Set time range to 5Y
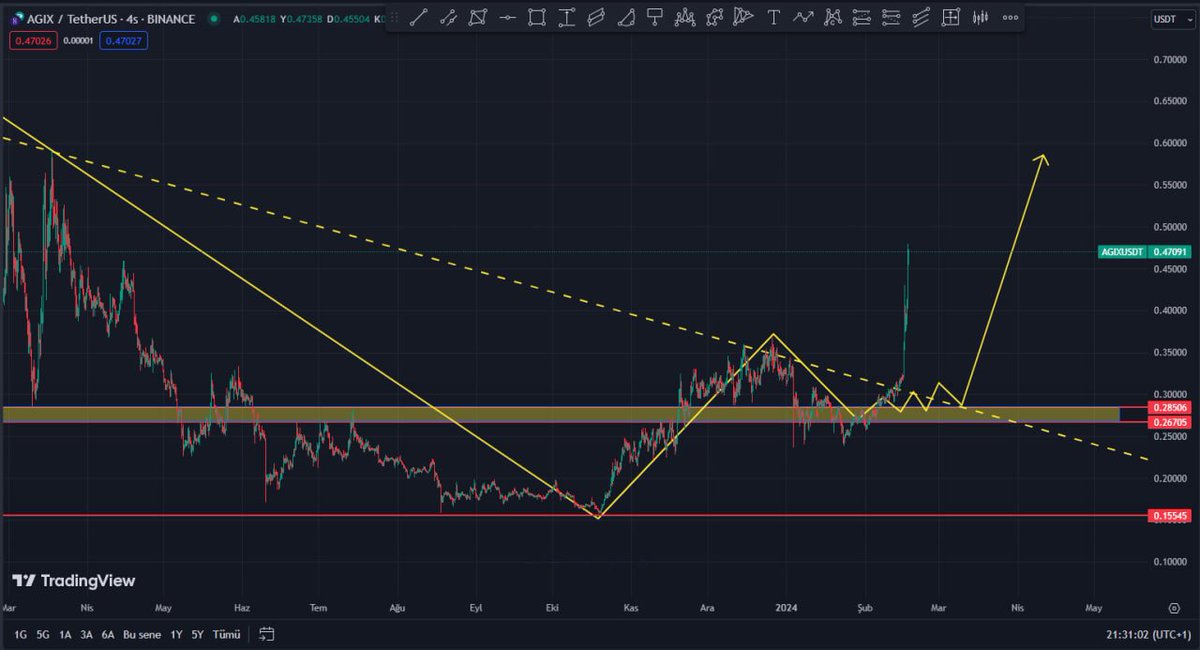This screenshot has width=1200, height=650. pos(197,635)
